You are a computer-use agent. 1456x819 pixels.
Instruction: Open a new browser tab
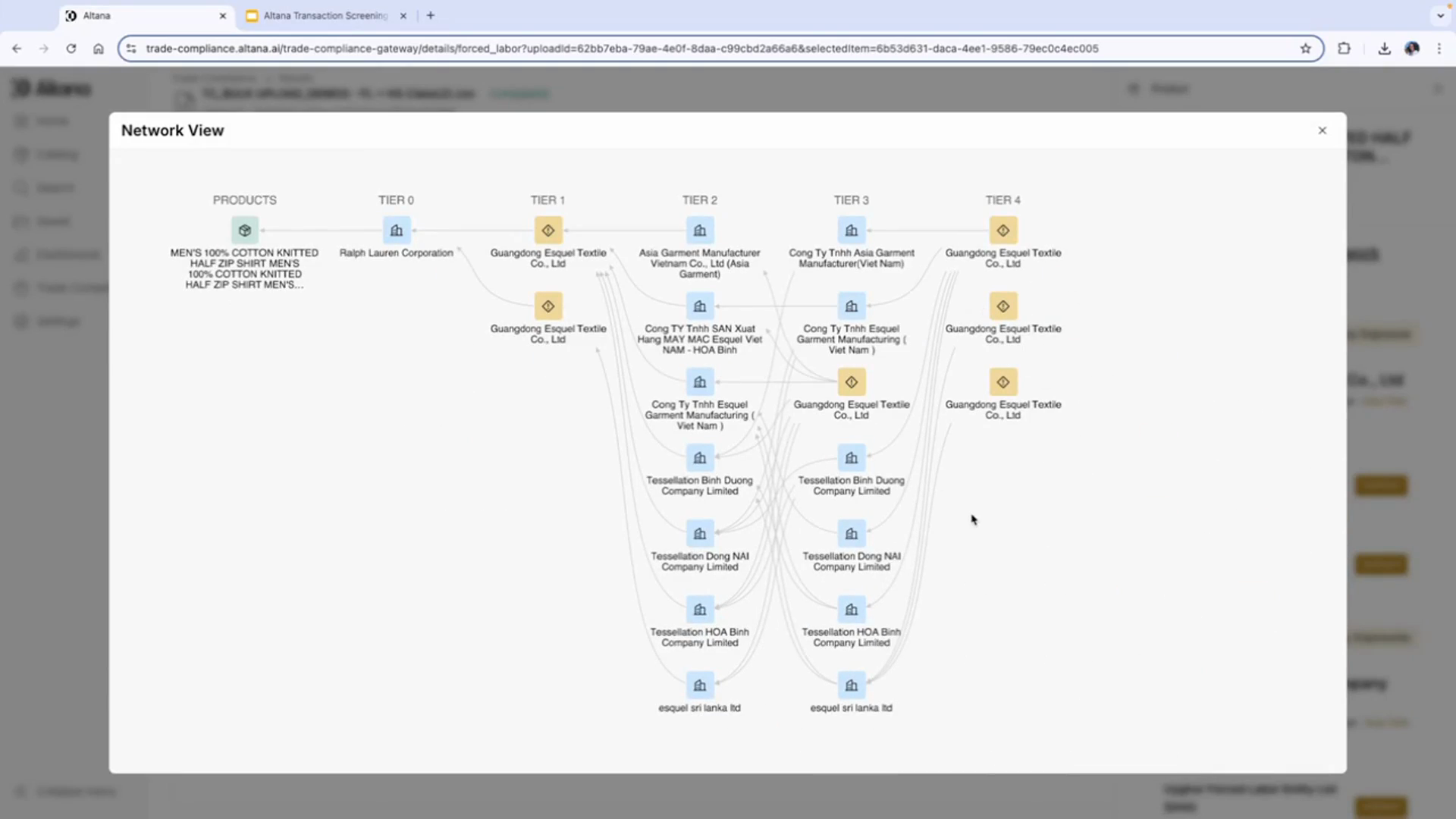tap(431, 15)
